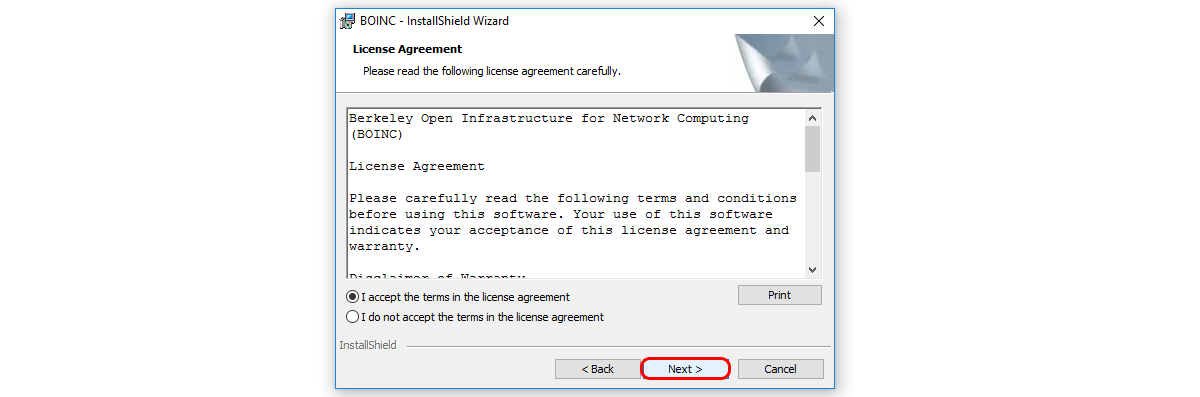Cancel the BOINC installation

click(x=780, y=369)
